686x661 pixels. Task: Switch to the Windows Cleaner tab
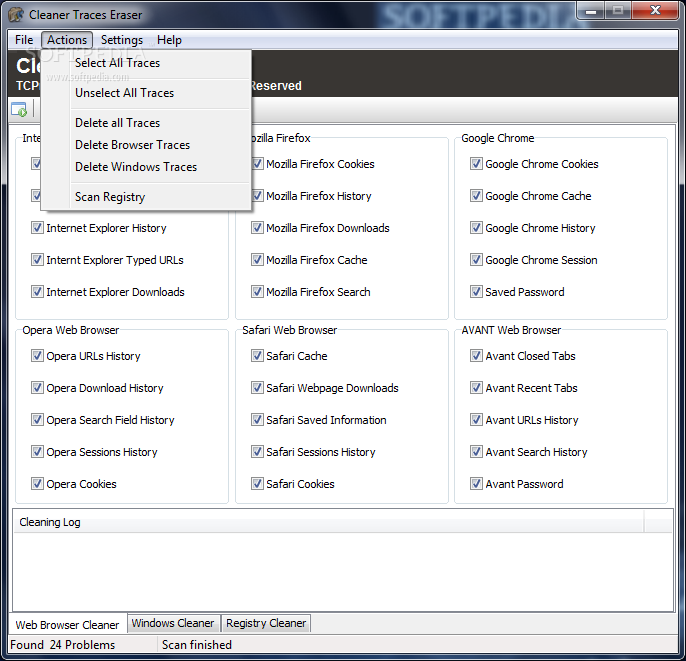pos(173,623)
